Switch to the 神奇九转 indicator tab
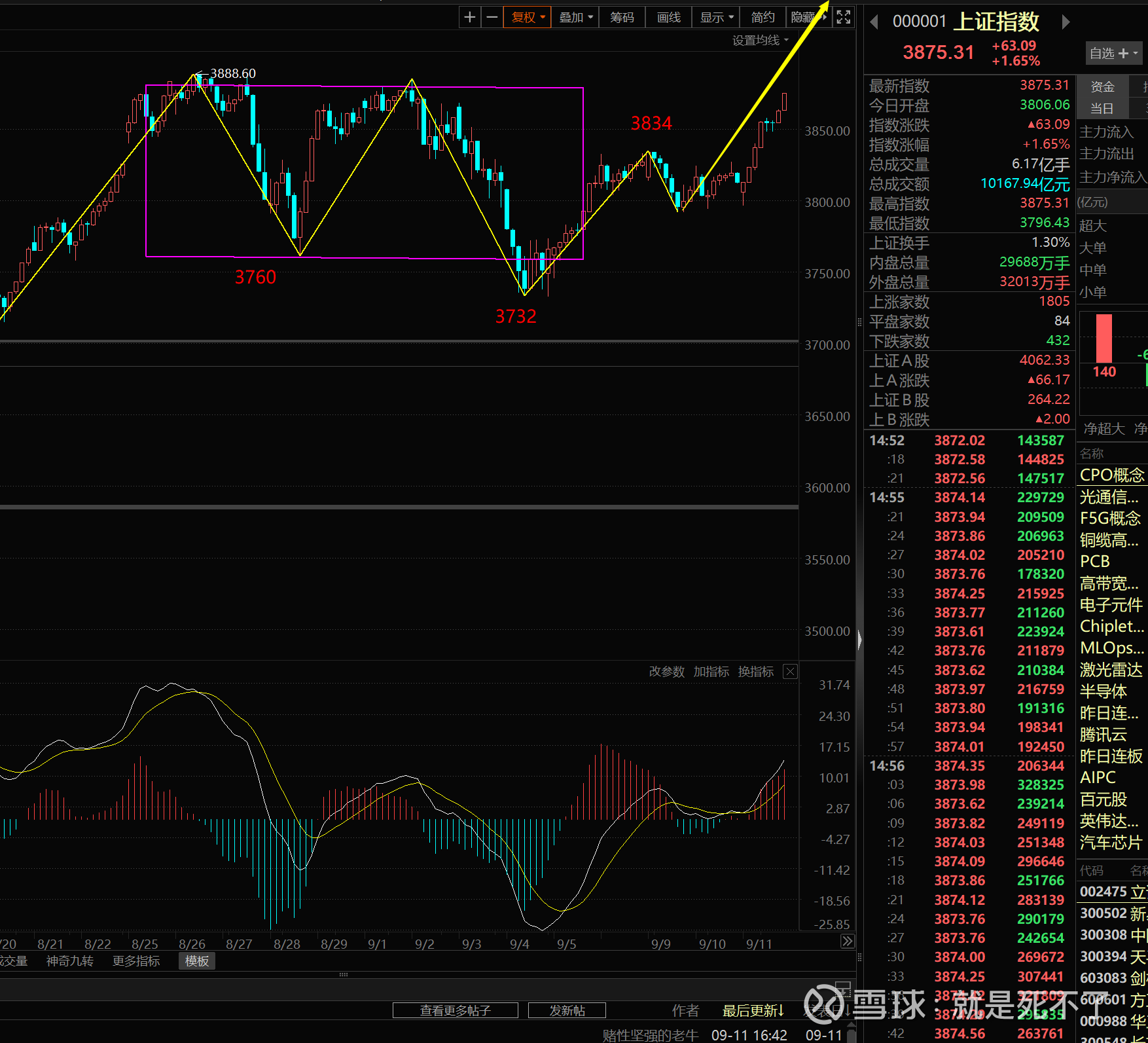The width and height of the screenshot is (1148, 1043). tap(70, 961)
